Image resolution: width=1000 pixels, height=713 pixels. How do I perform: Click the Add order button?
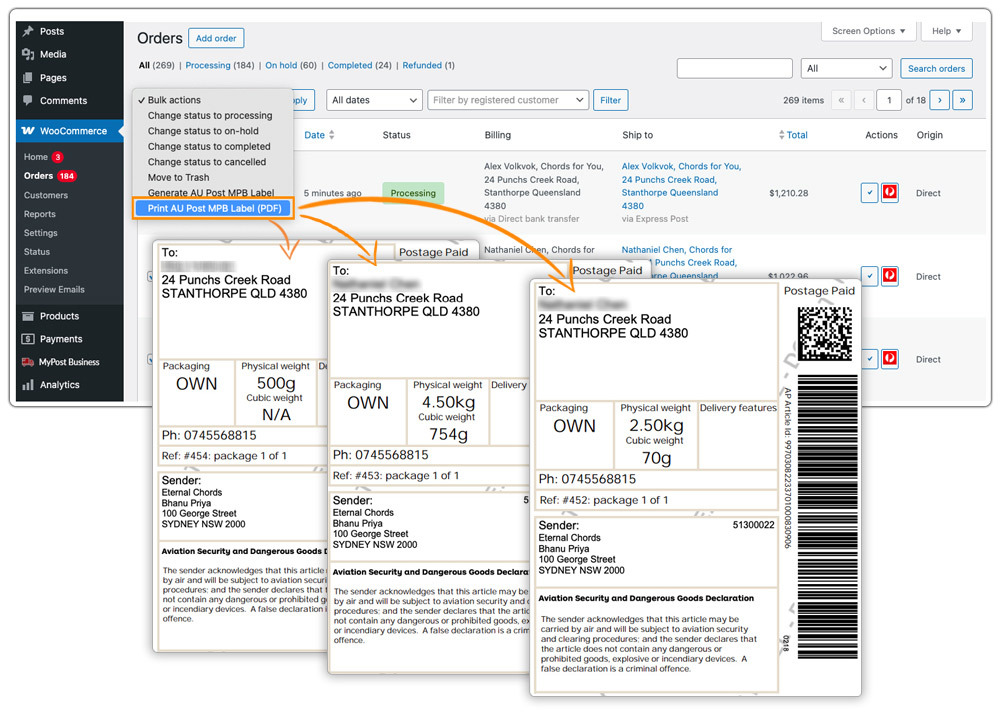pyautogui.click(x=216, y=38)
